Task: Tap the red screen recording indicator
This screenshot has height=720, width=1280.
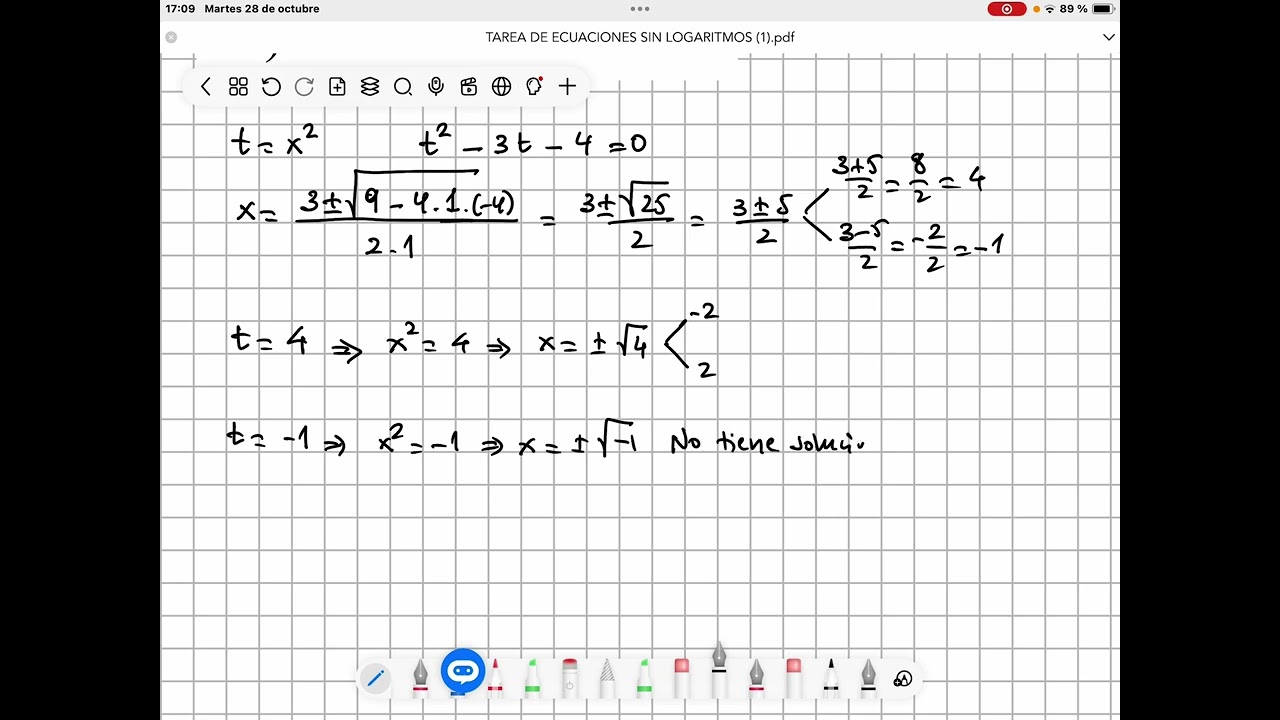Action: 1006,9
